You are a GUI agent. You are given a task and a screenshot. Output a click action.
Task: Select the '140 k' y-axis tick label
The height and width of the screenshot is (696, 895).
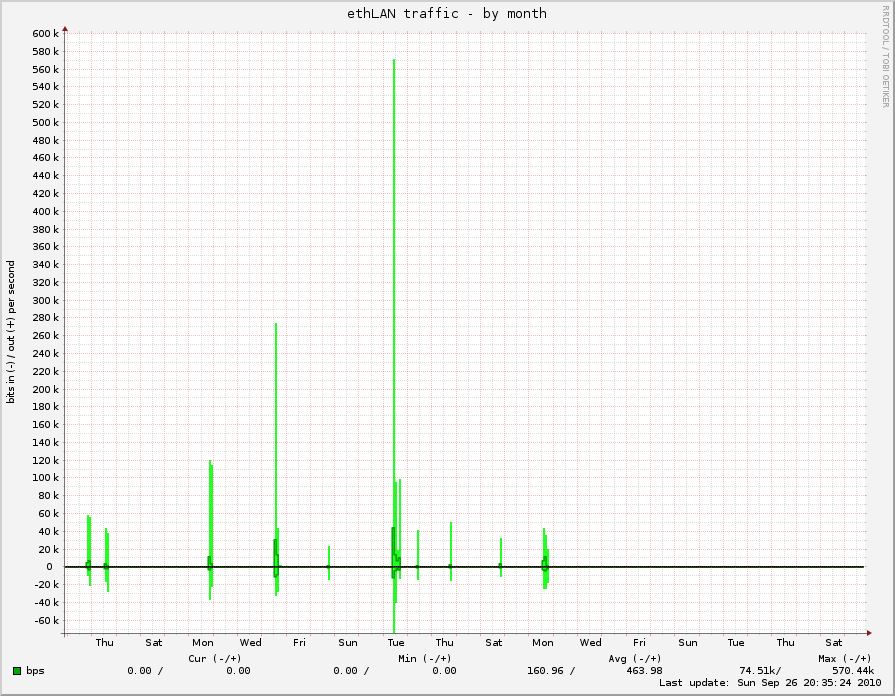(46, 442)
